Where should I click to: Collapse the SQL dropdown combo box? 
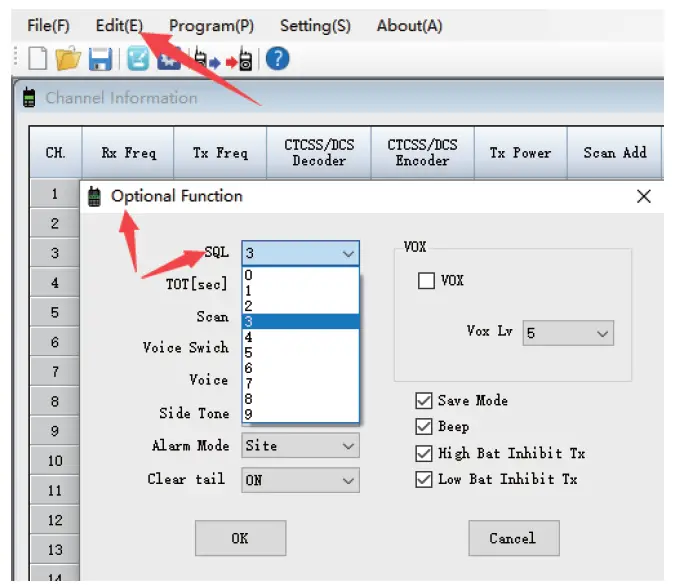point(300,253)
